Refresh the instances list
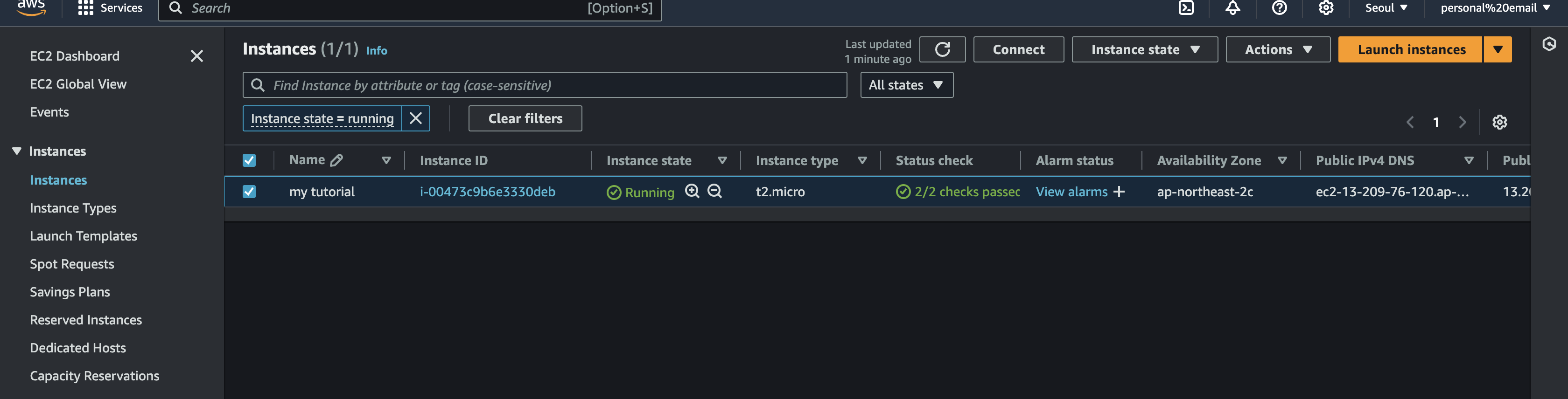This screenshot has width=1568, height=399. click(x=942, y=49)
